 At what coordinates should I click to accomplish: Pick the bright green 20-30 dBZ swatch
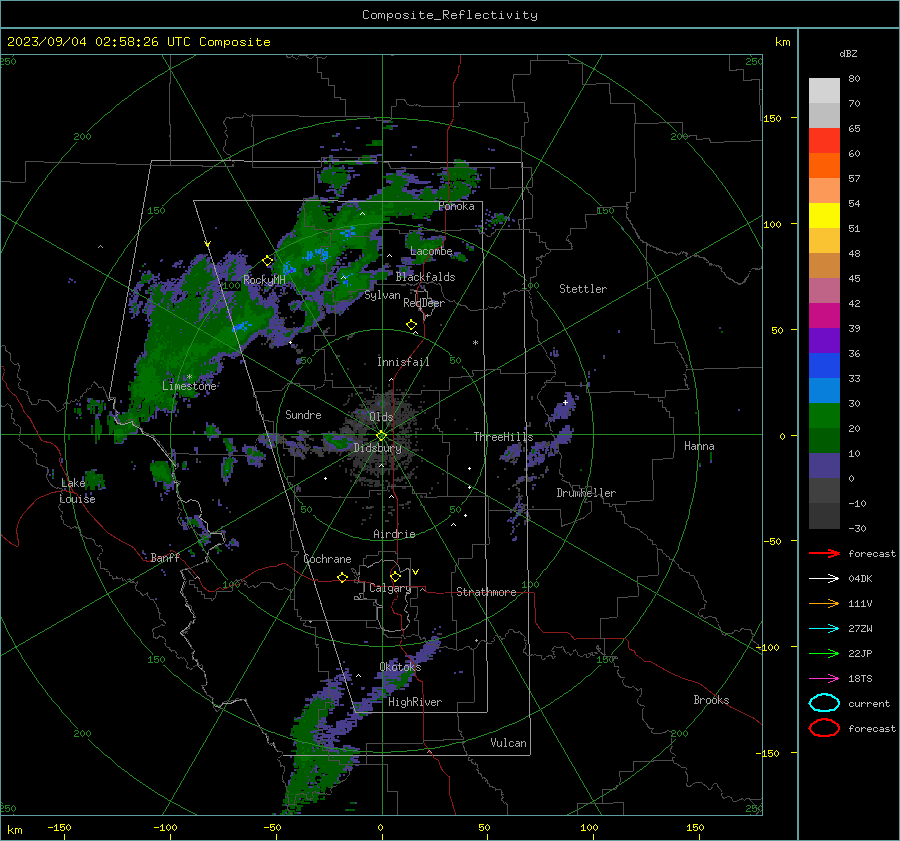(x=824, y=416)
